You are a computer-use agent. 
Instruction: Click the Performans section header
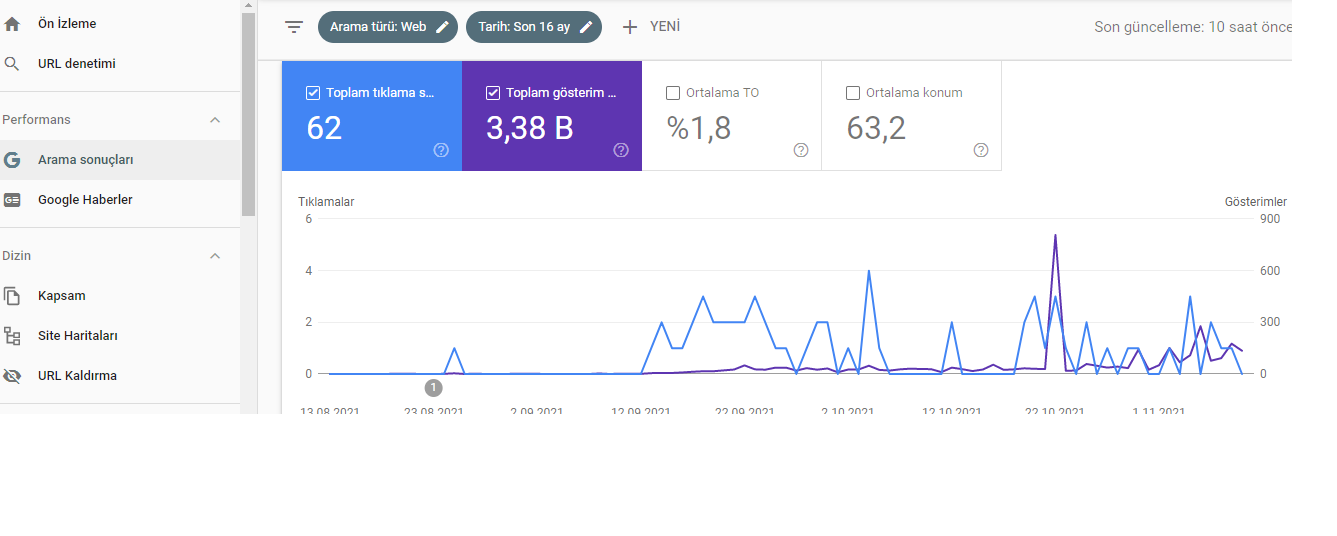pyautogui.click(x=120, y=120)
